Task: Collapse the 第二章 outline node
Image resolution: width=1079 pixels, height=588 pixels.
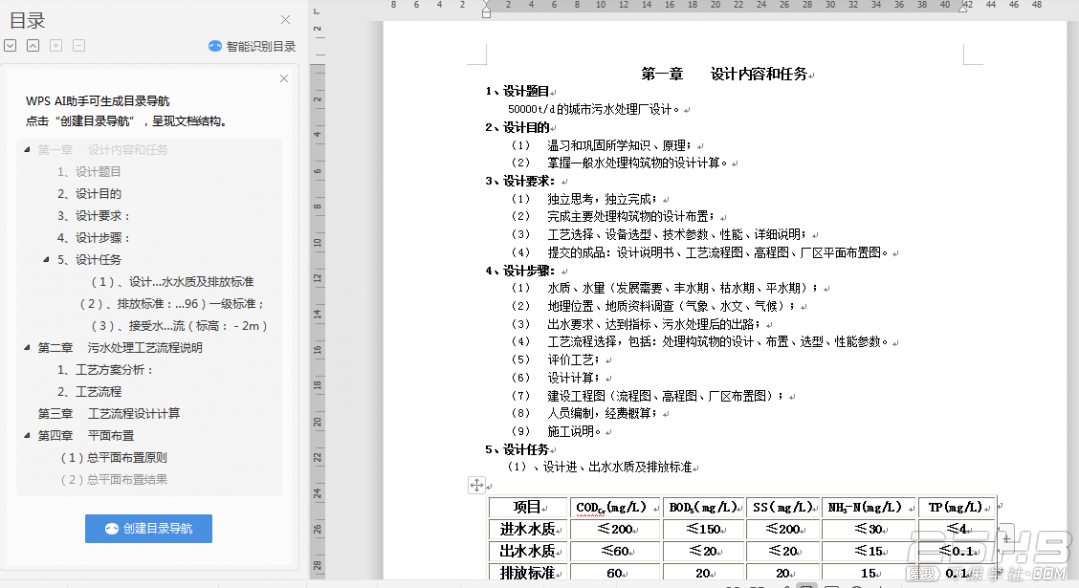Action: [27, 348]
